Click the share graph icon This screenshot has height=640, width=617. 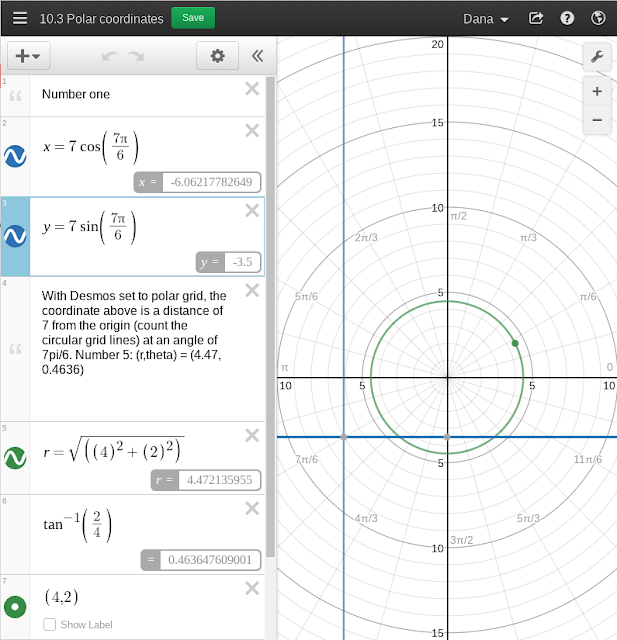[536, 18]
